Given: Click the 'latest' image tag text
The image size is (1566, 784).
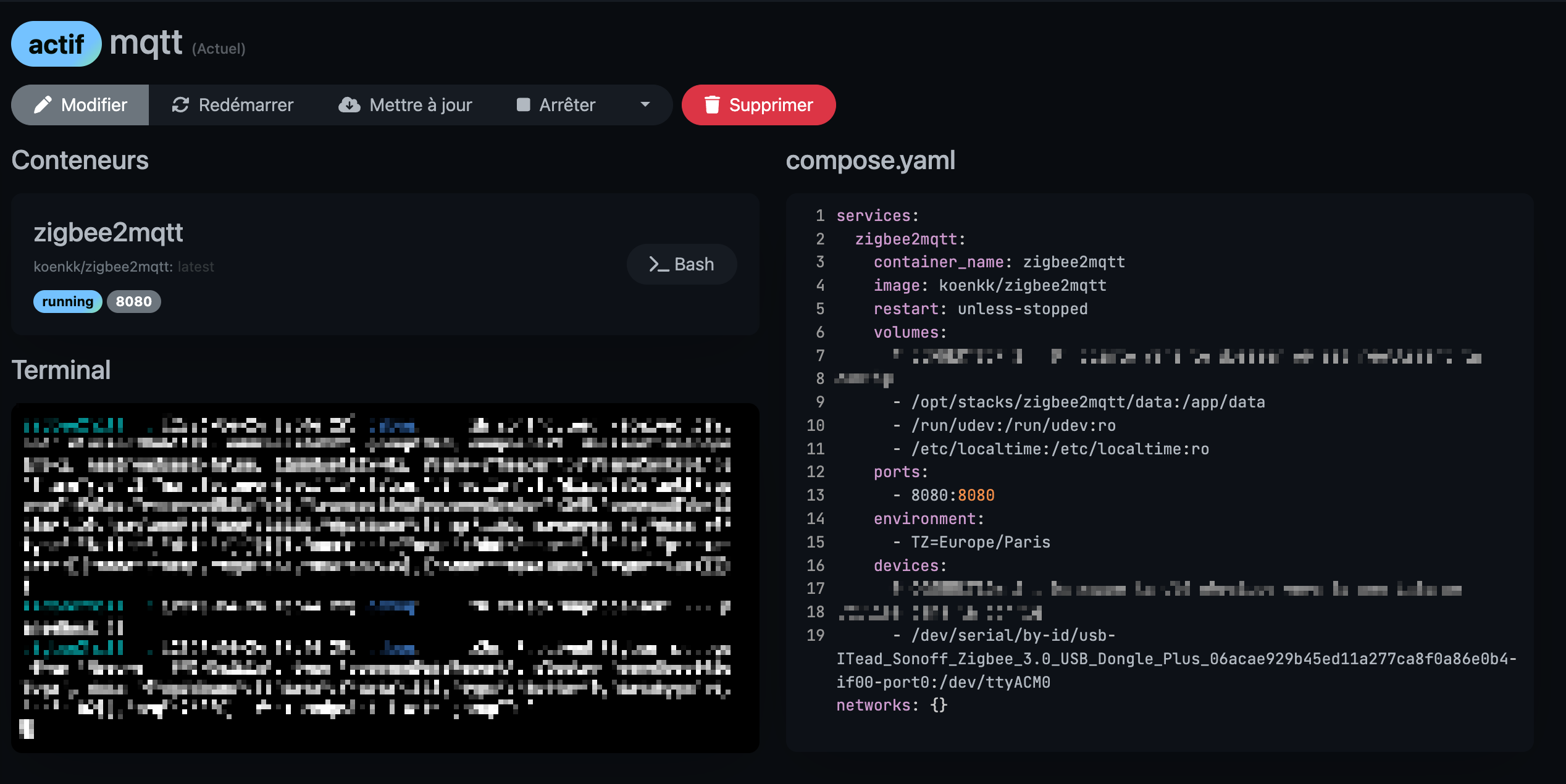Looking at the screenshot, I should point(196,267).
